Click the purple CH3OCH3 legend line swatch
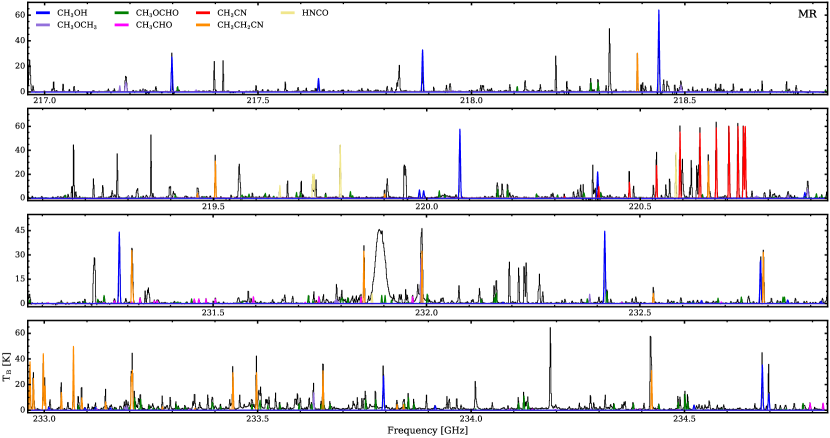Image resolution: width=830 pixels, height=438 pixels. [43, 25]
